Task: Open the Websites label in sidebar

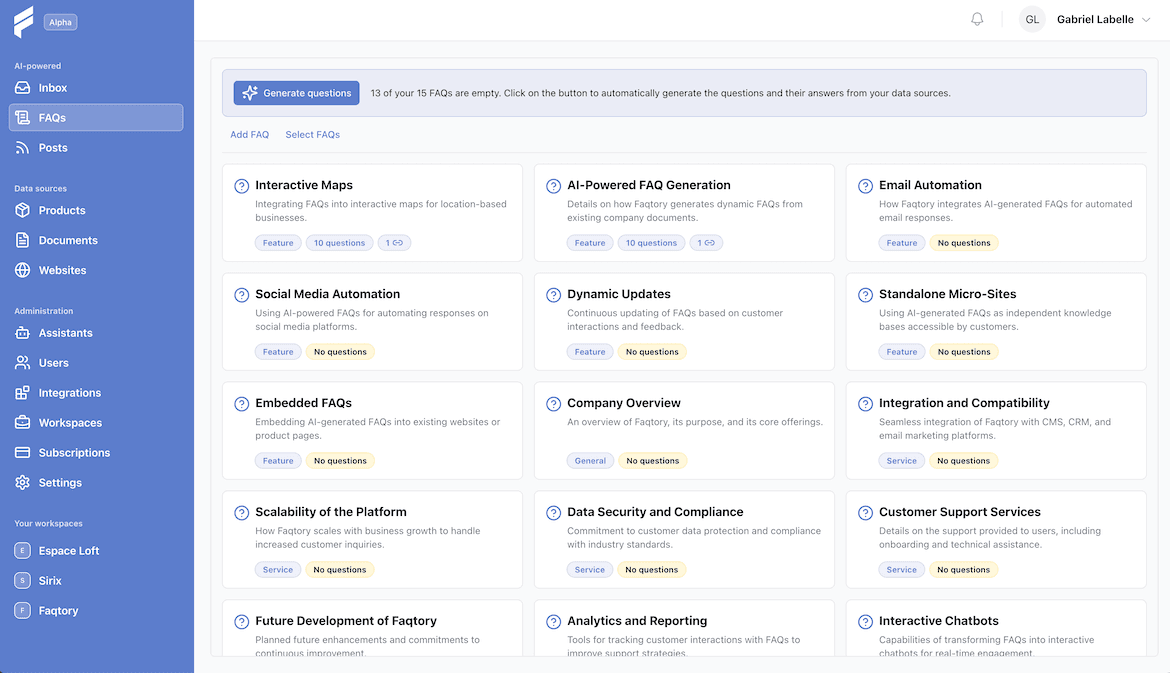Action: (x=63, y=270)
